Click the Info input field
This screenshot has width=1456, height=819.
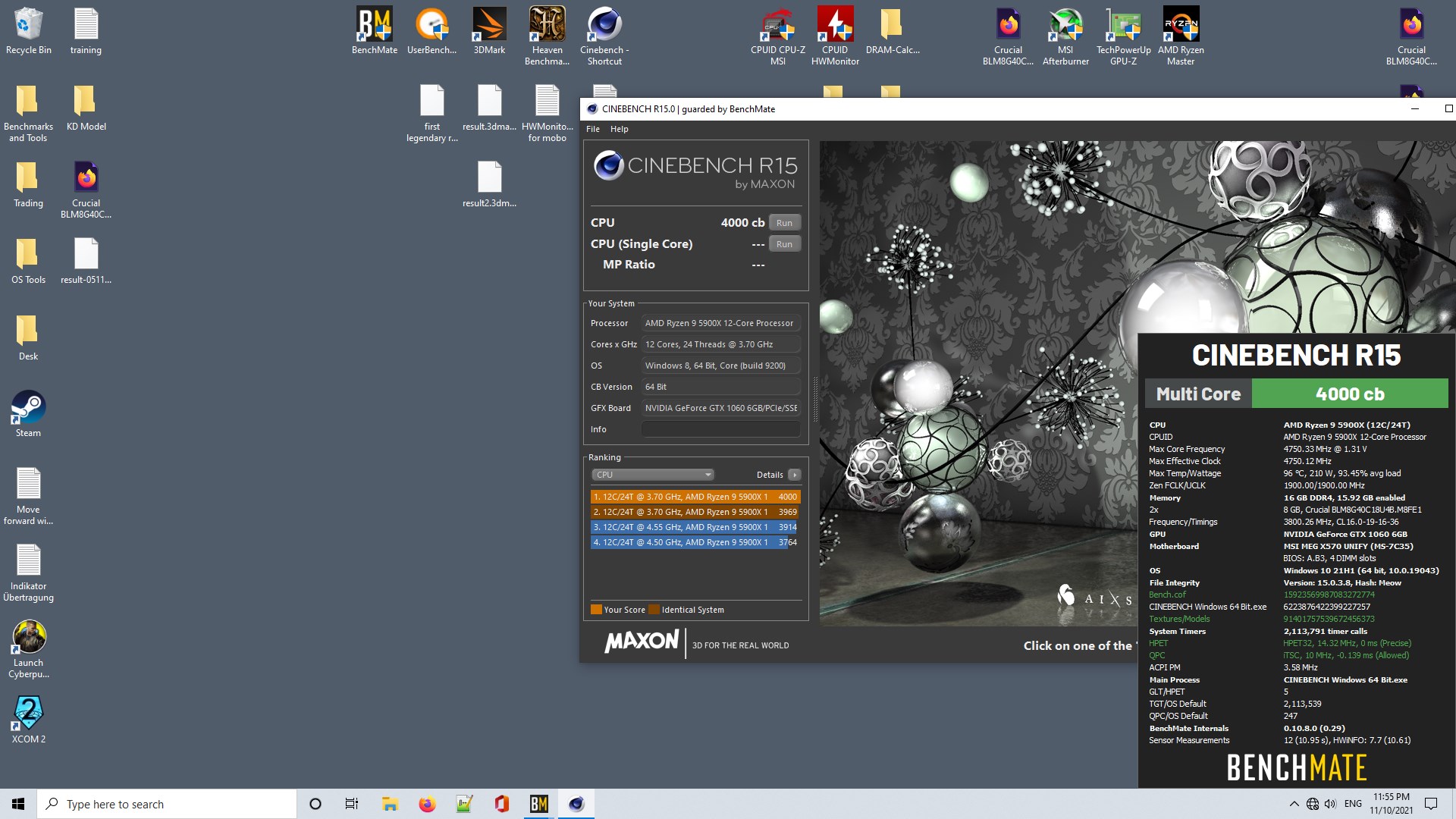pos(720,429)
